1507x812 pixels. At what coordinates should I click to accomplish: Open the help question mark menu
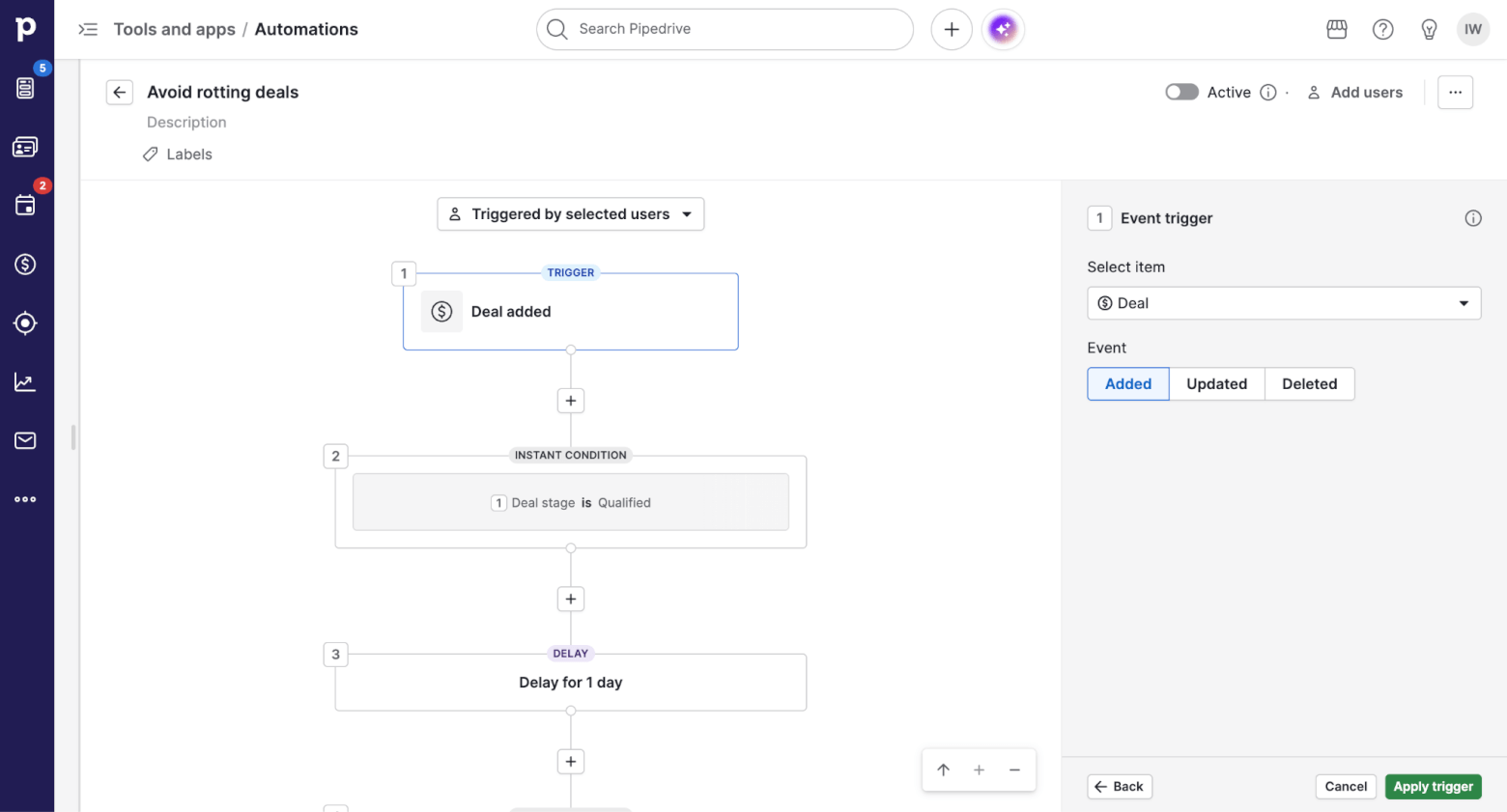[1382, 29]
